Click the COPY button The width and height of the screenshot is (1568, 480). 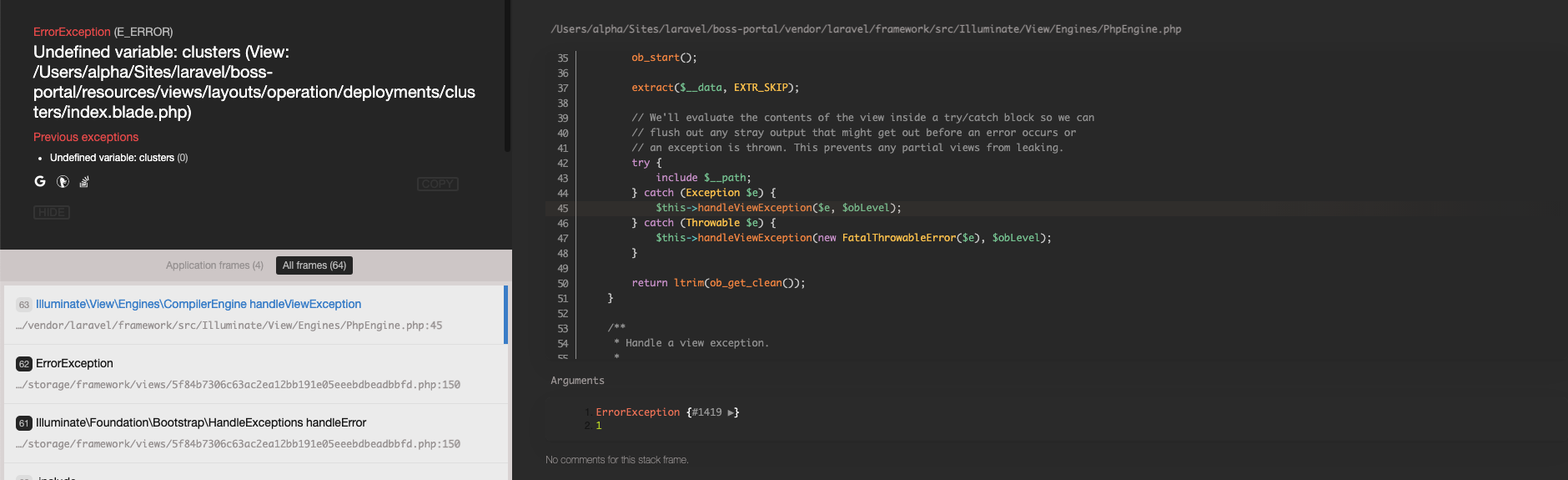(437, 184)
